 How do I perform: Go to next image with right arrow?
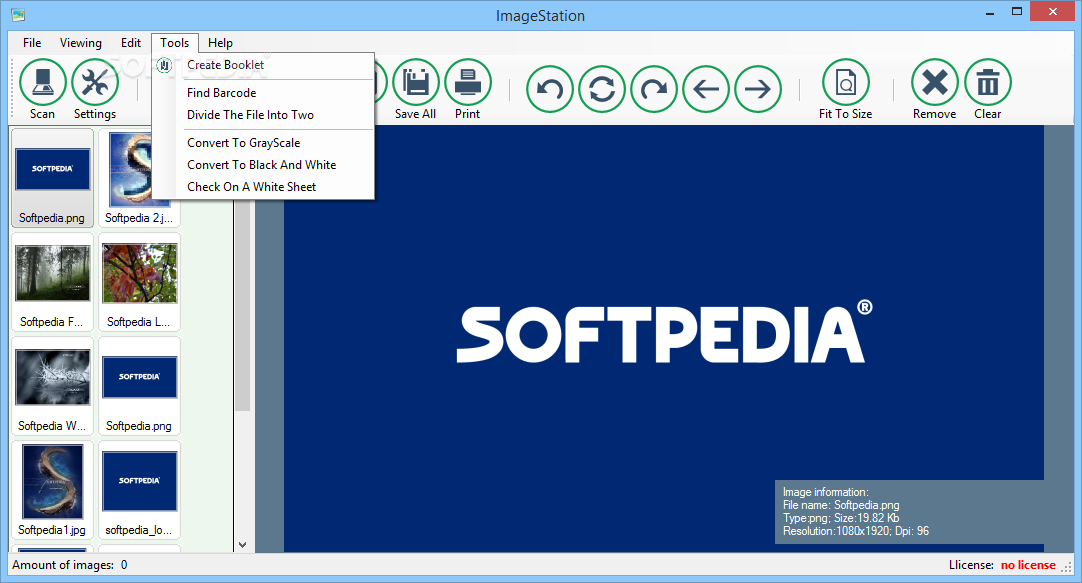pos(758,89)
